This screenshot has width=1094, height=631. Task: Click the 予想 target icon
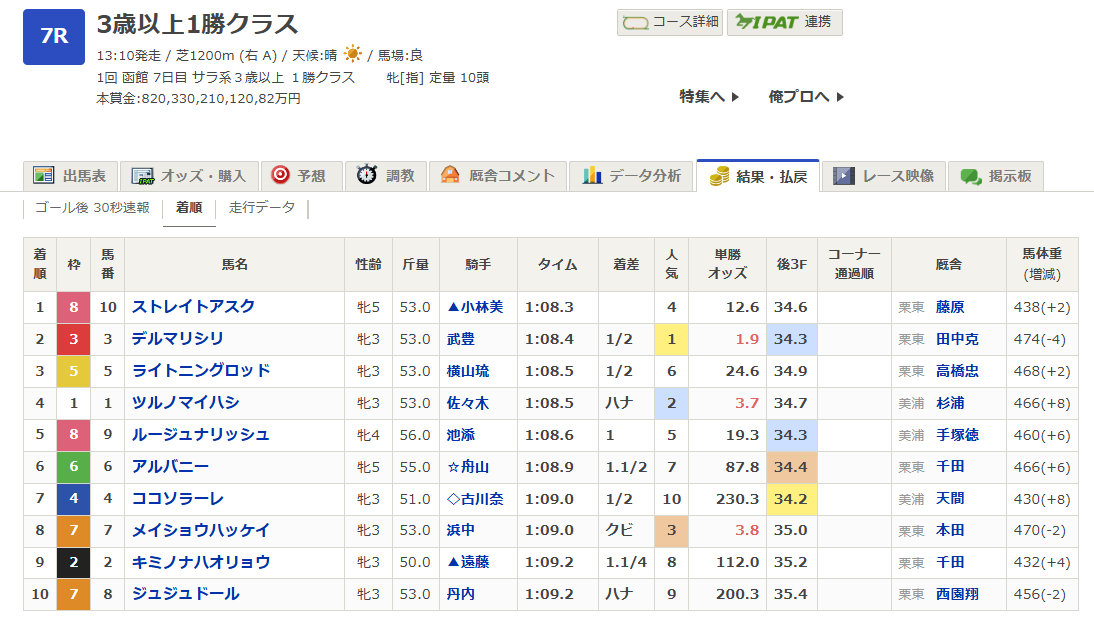[x=280, y=175]
